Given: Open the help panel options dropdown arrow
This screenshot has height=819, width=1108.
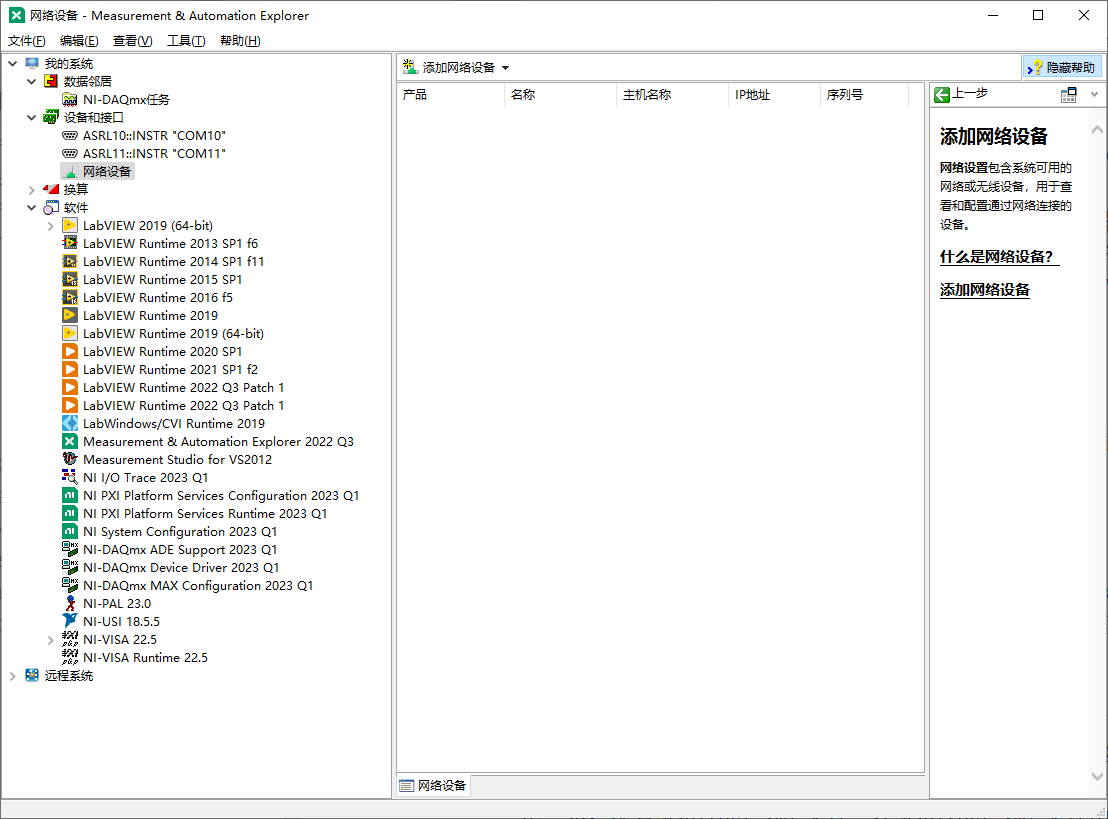Looking at the screenshot, I should point(1095,95).
